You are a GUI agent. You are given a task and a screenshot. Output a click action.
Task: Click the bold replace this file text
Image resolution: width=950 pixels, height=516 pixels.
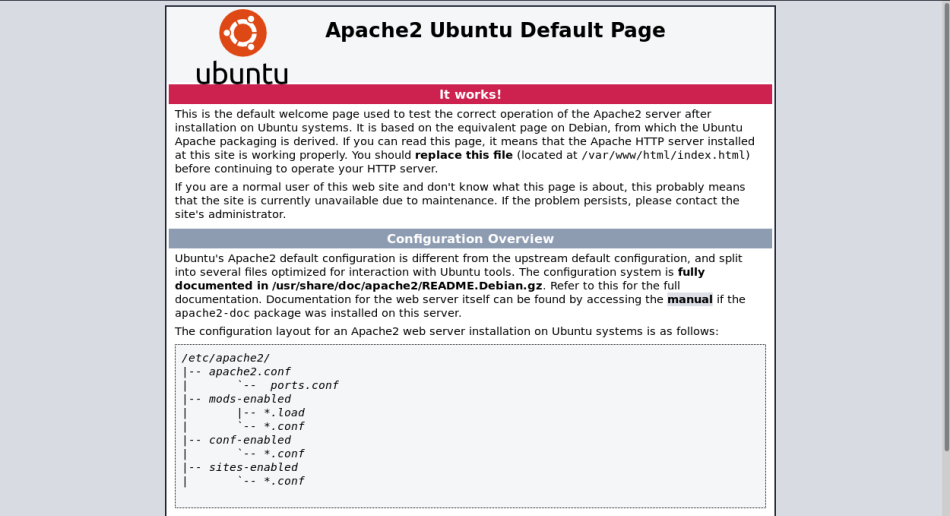pos(463,155)
